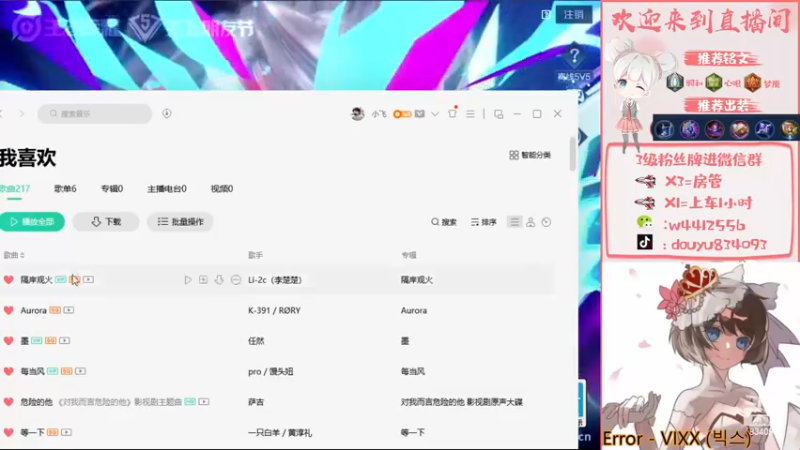The height and width of the screenshot is (450, 800).
Task: Open the listen-to-identify song icon beside search
Action: point(167,113)
